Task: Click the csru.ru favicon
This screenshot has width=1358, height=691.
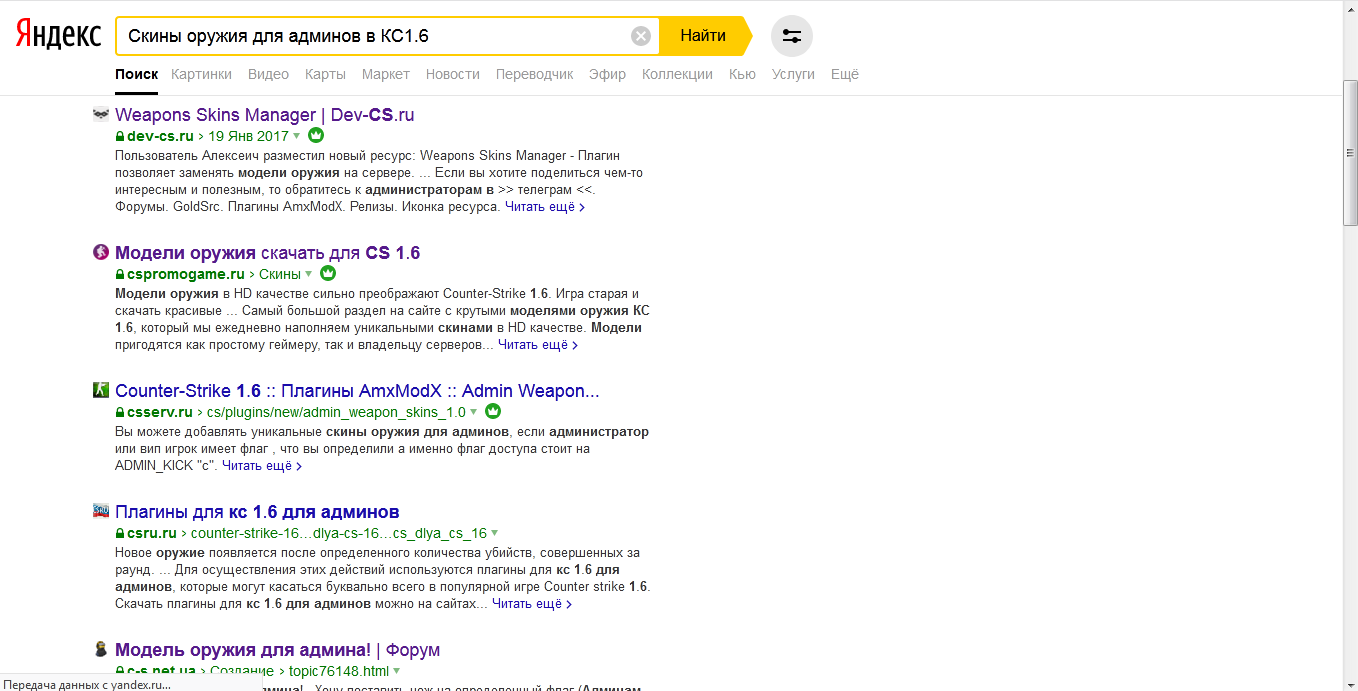Action: [x=101, y=511]
